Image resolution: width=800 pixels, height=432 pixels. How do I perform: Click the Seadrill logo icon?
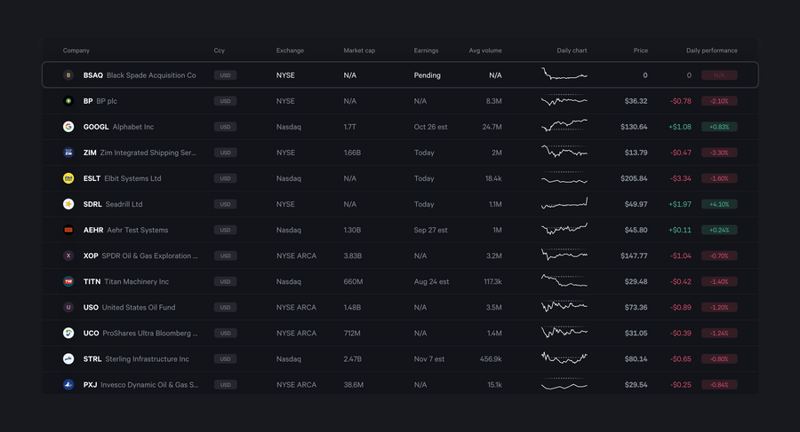coord(68,204)
